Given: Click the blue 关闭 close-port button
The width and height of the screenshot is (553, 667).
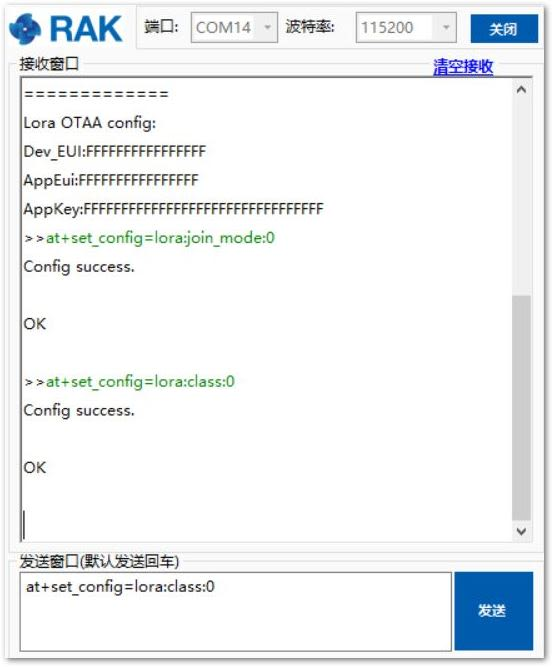Looking at the screenshot, I should click(504, 29).
